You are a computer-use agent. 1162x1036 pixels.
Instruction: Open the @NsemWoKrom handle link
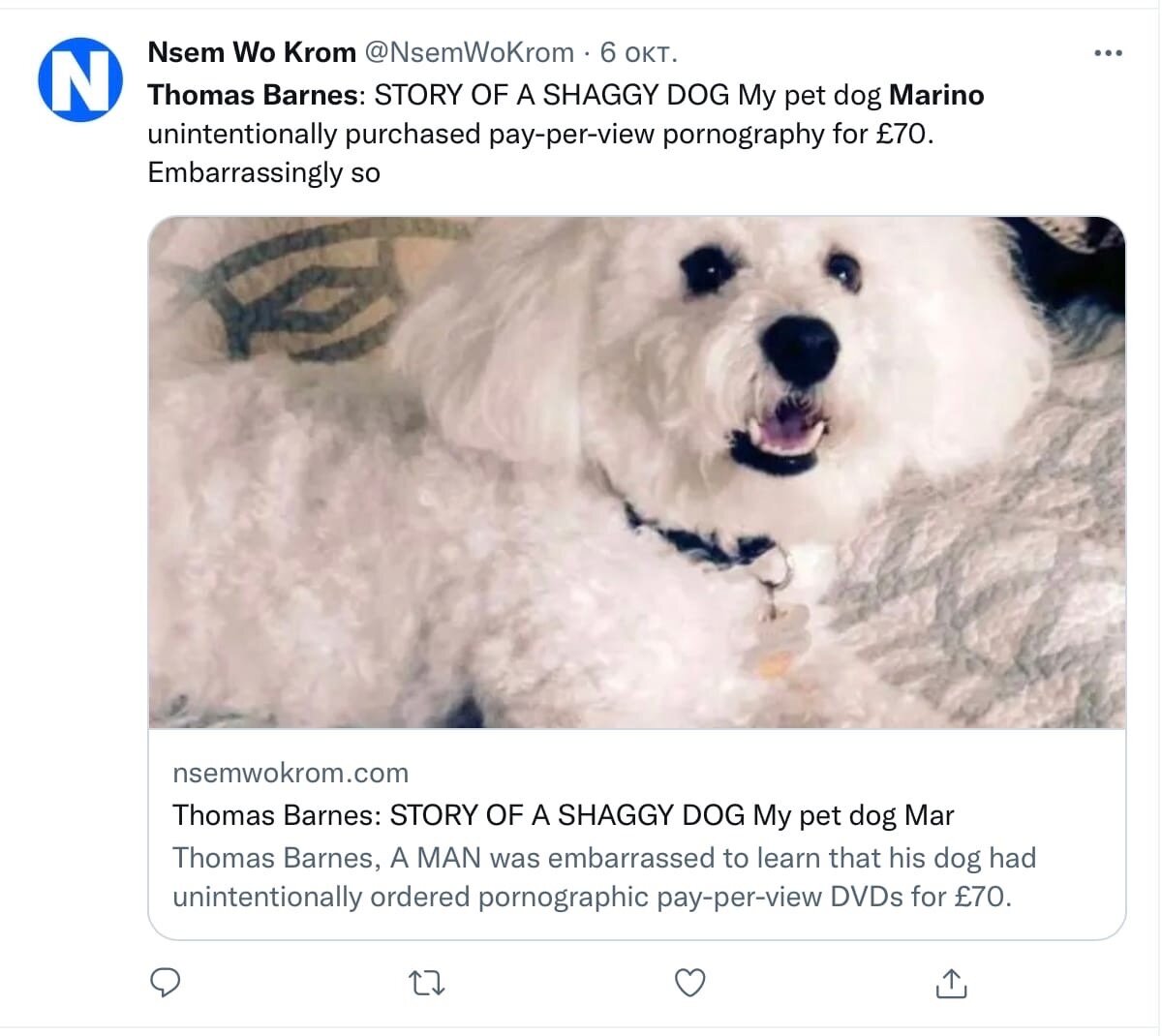[x=469, y=52]
